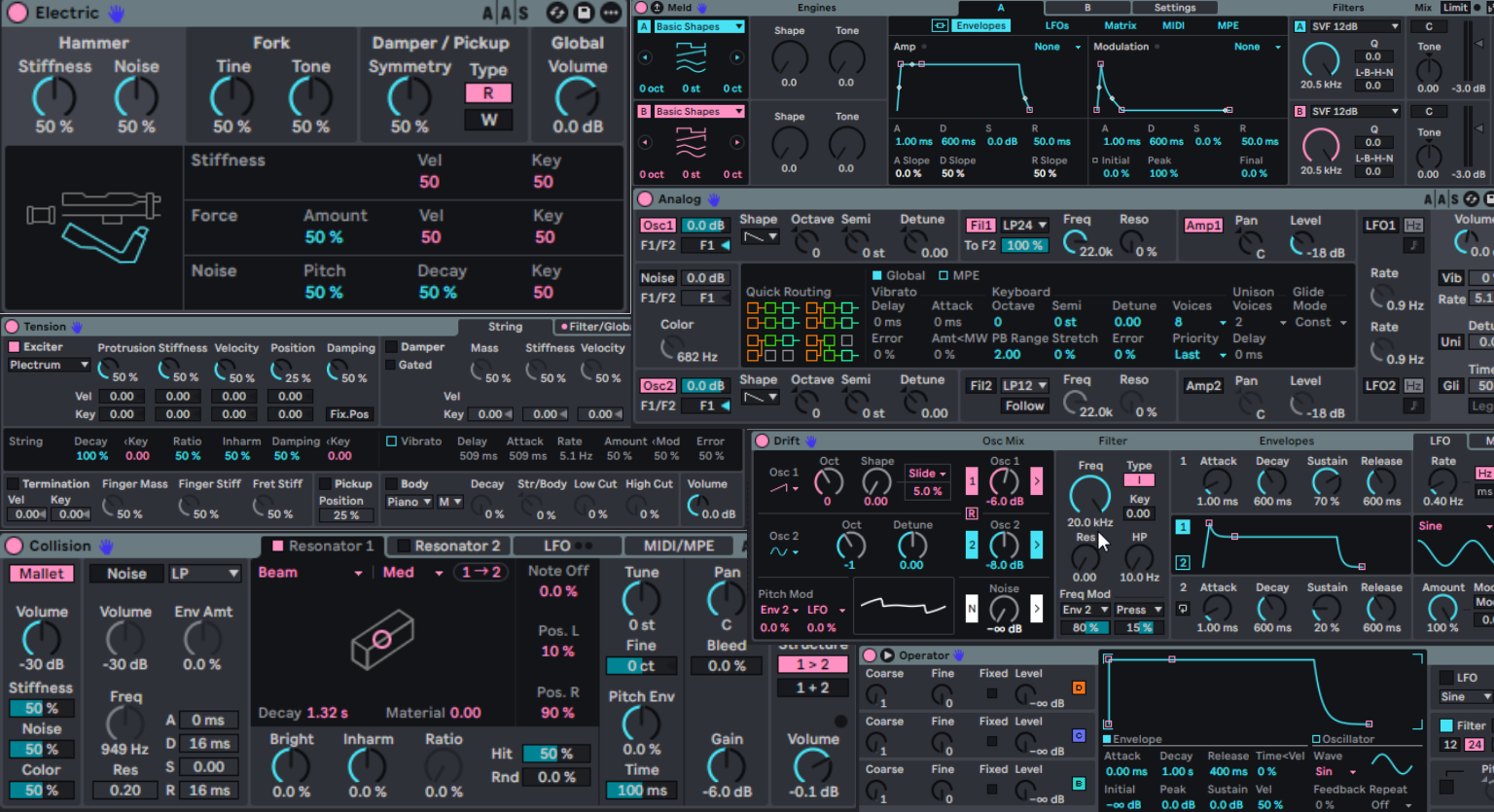Click the Meld Limit button

(x=1455, y=8)
